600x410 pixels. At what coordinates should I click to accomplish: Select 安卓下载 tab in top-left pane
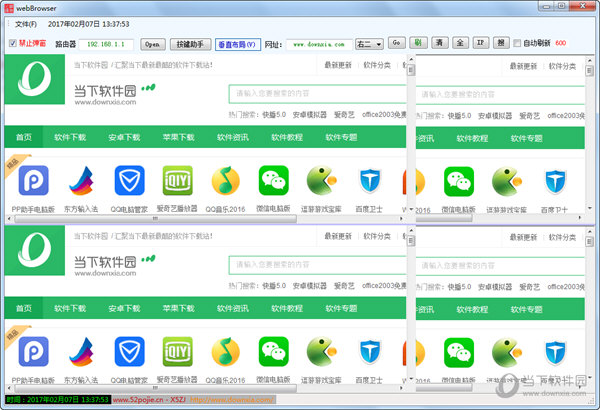click(x=124, y=137)
